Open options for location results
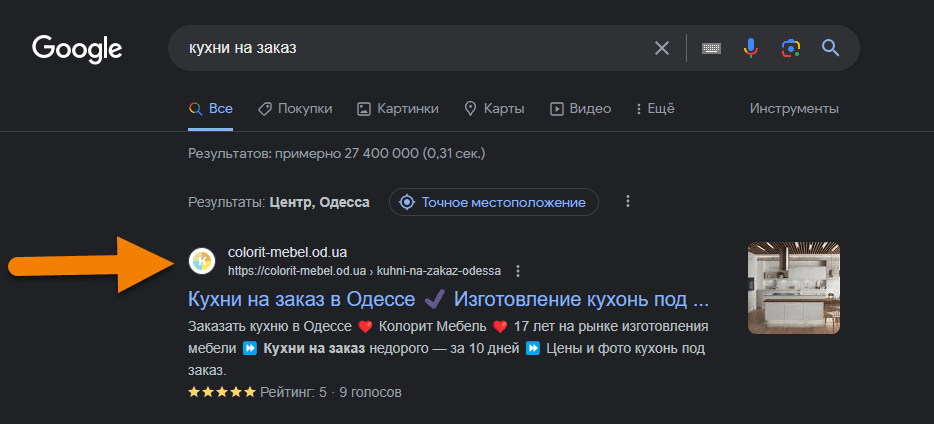The width and height of the screenshot is (934, 424). [x=628, y=202]
